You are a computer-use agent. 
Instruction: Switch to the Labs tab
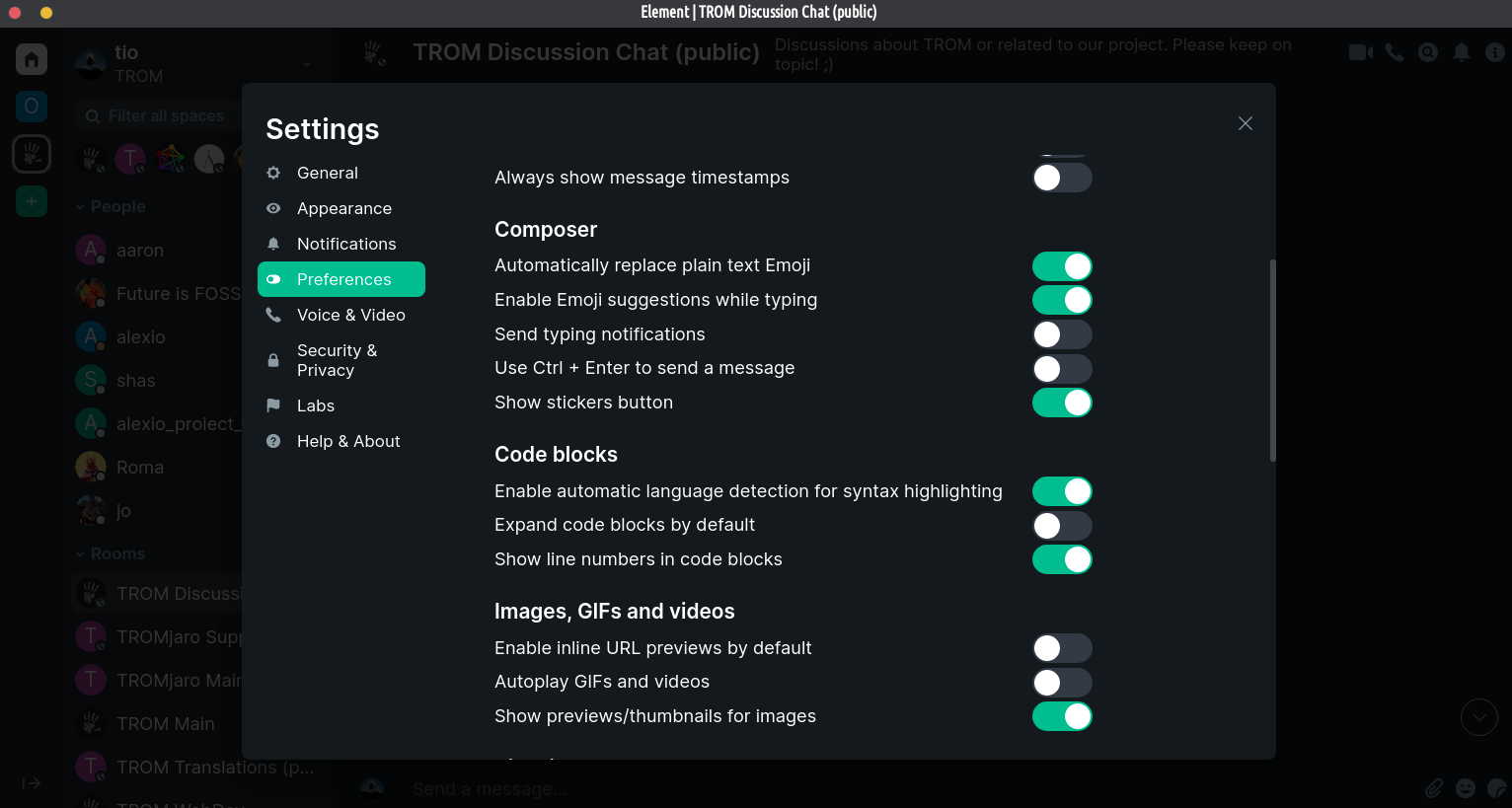(x=341, y=405)
